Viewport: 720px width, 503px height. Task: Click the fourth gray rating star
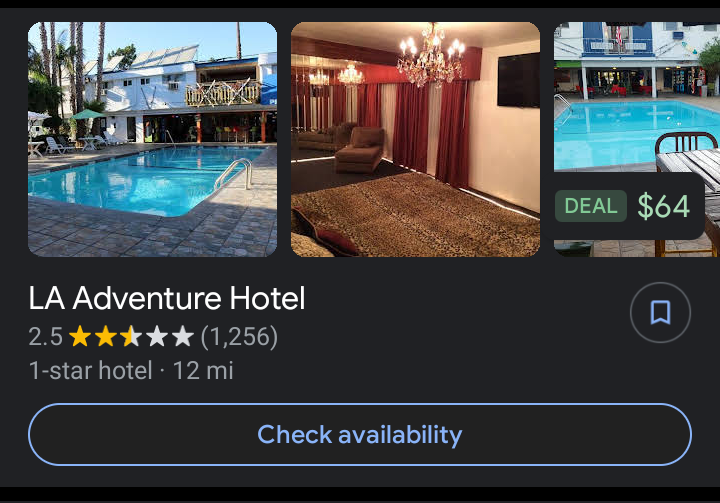(157, 336)
